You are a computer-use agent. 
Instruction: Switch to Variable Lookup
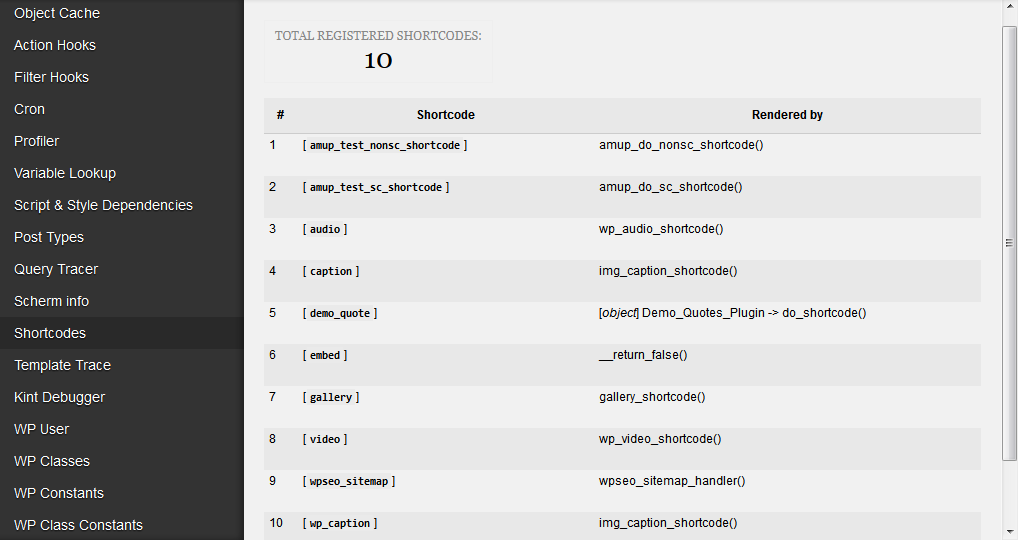[65, 173]
